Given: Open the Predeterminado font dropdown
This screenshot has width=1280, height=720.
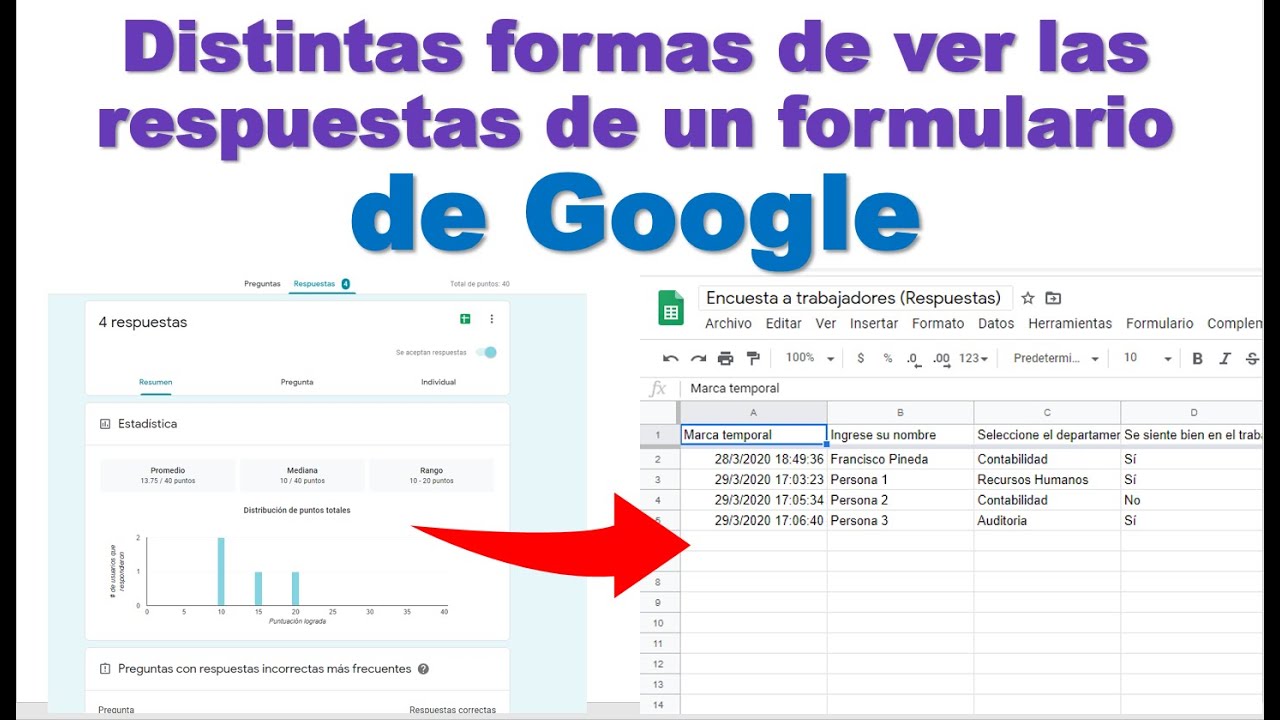Looking at the screenshot, I should [1056, 358].
